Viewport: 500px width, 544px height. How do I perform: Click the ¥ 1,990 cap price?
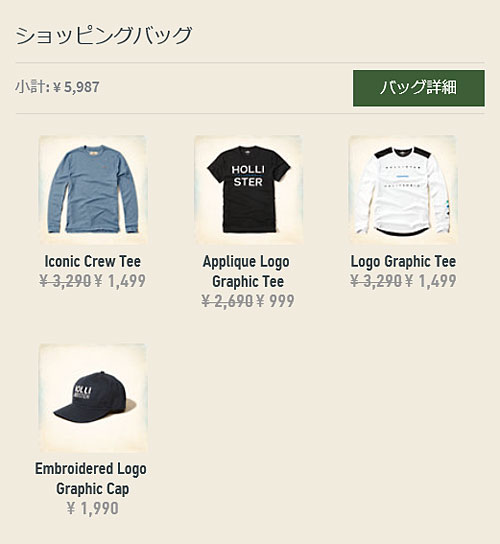[93, 508]
